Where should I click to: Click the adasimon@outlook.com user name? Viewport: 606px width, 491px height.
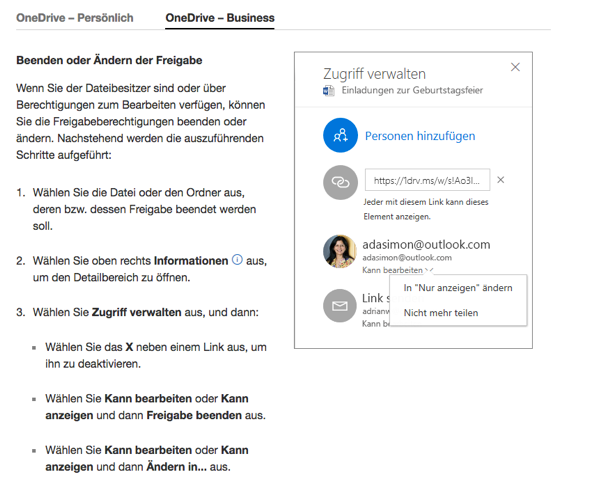426,244
